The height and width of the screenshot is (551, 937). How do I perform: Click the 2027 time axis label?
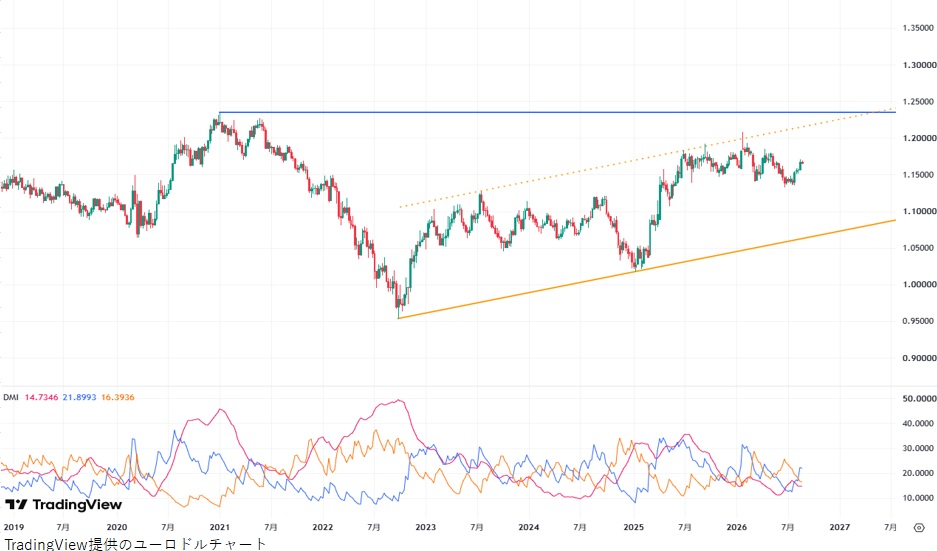pos(840,527)
